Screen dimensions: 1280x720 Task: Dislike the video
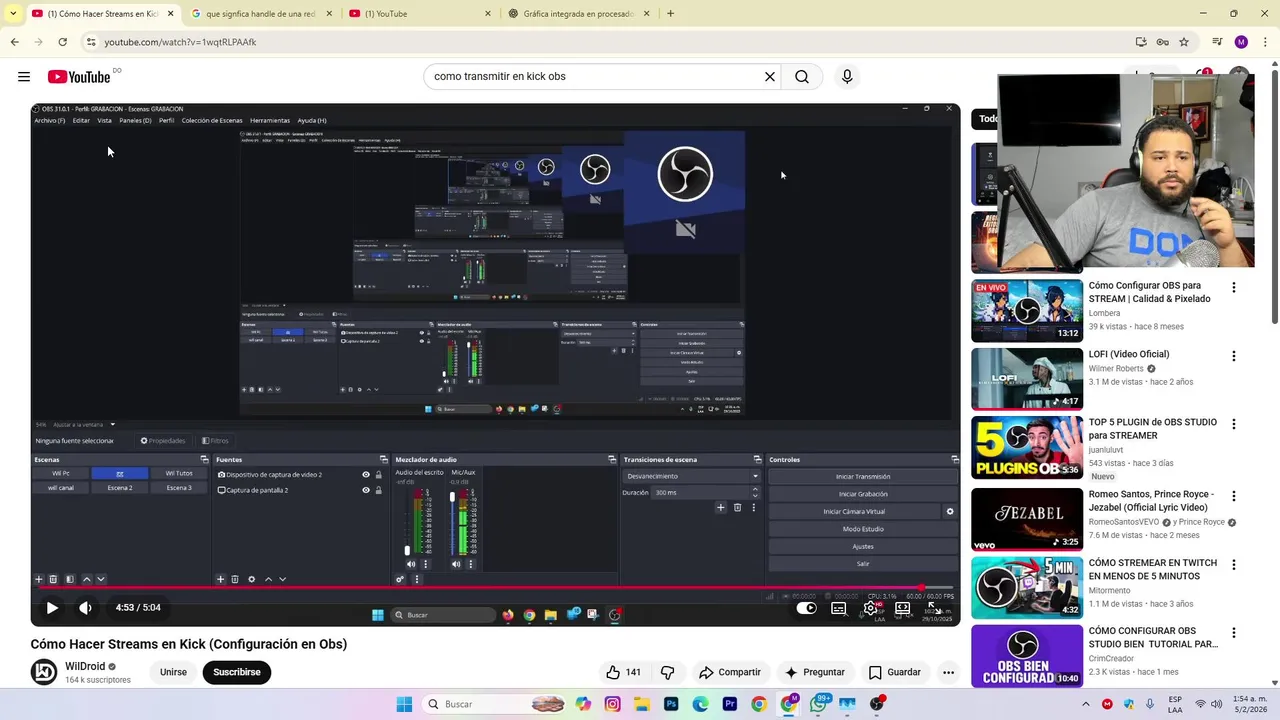668,672
